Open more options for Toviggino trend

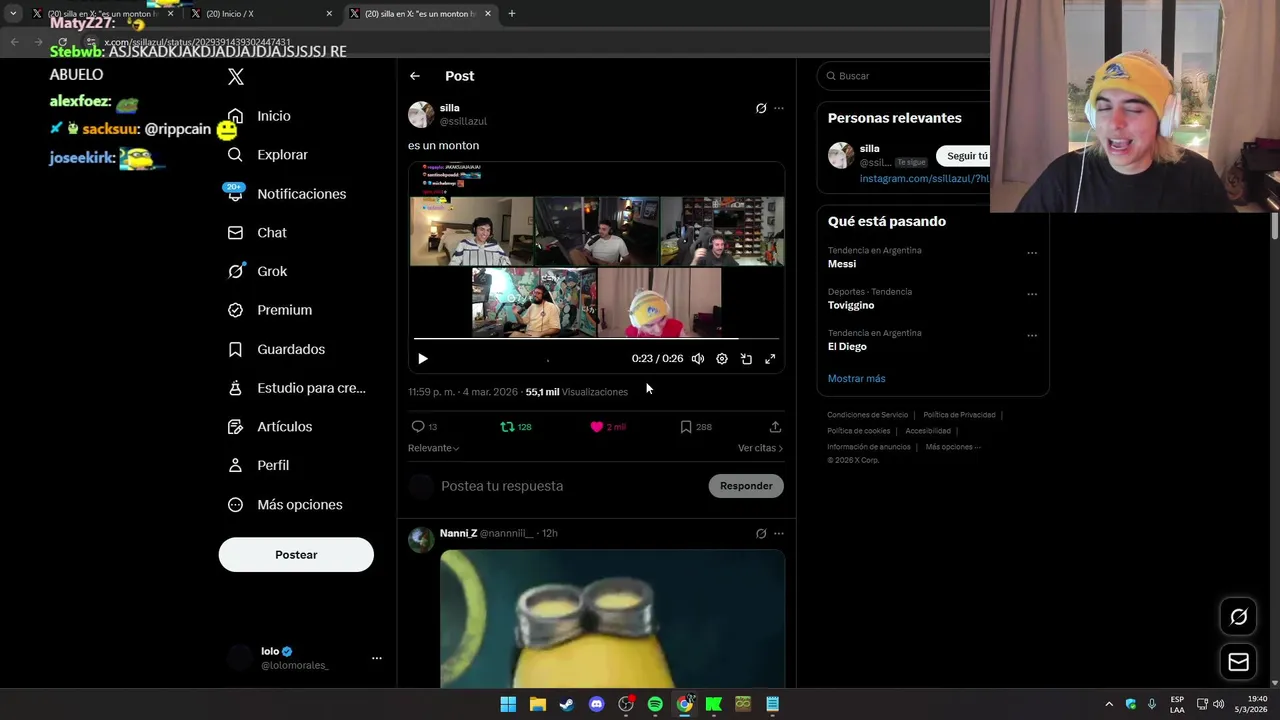pyautogui.click(x=1032, y=295)
